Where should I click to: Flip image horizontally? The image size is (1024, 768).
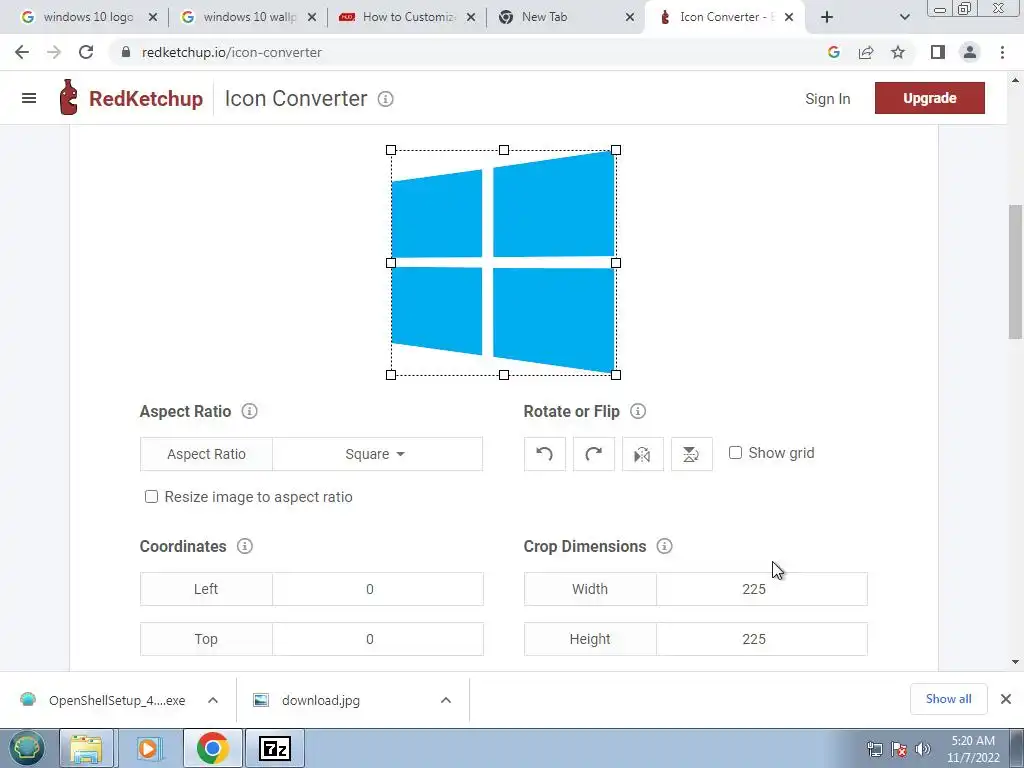(x=643, y=454)
